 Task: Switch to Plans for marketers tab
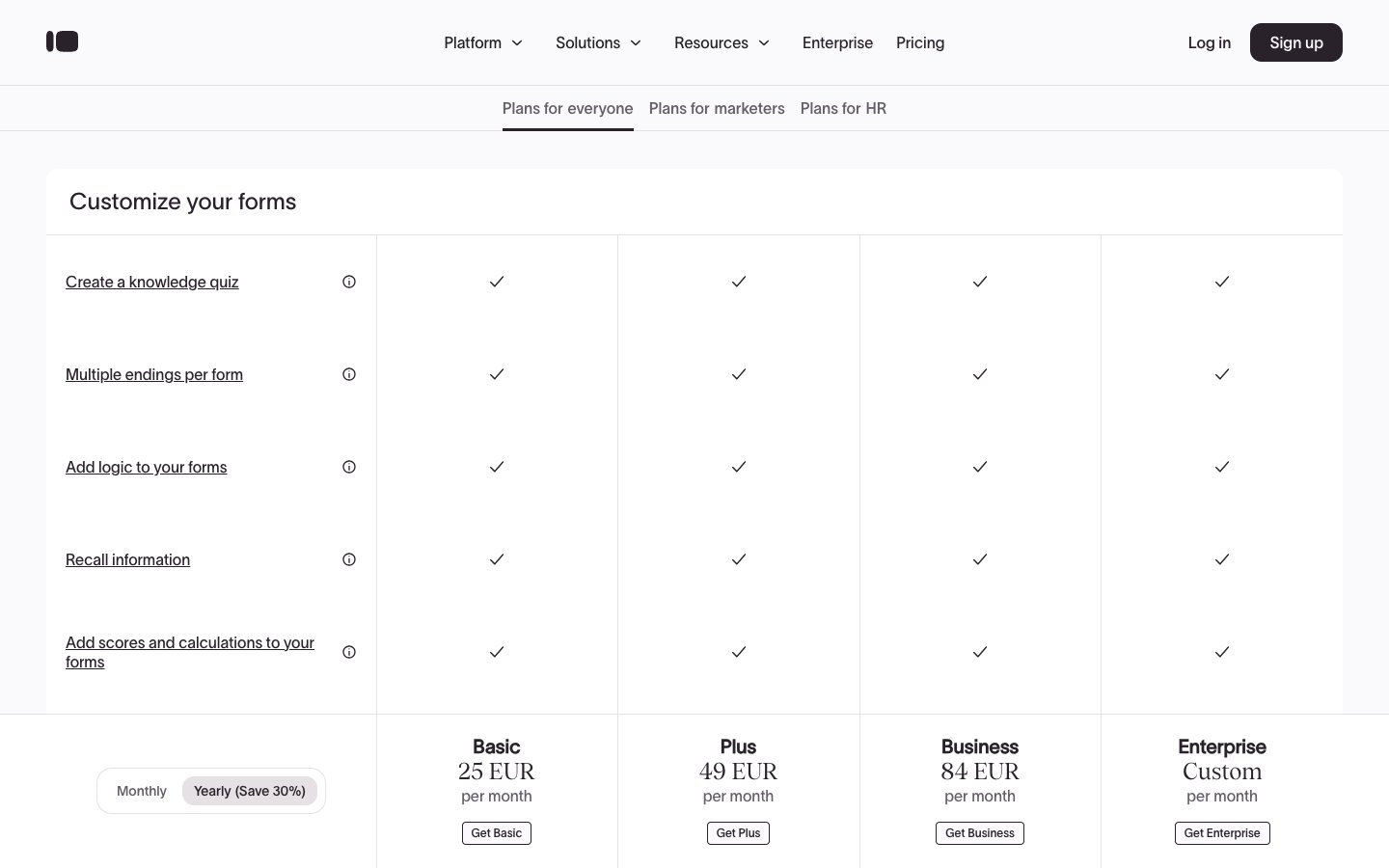(x=717, y=108)
